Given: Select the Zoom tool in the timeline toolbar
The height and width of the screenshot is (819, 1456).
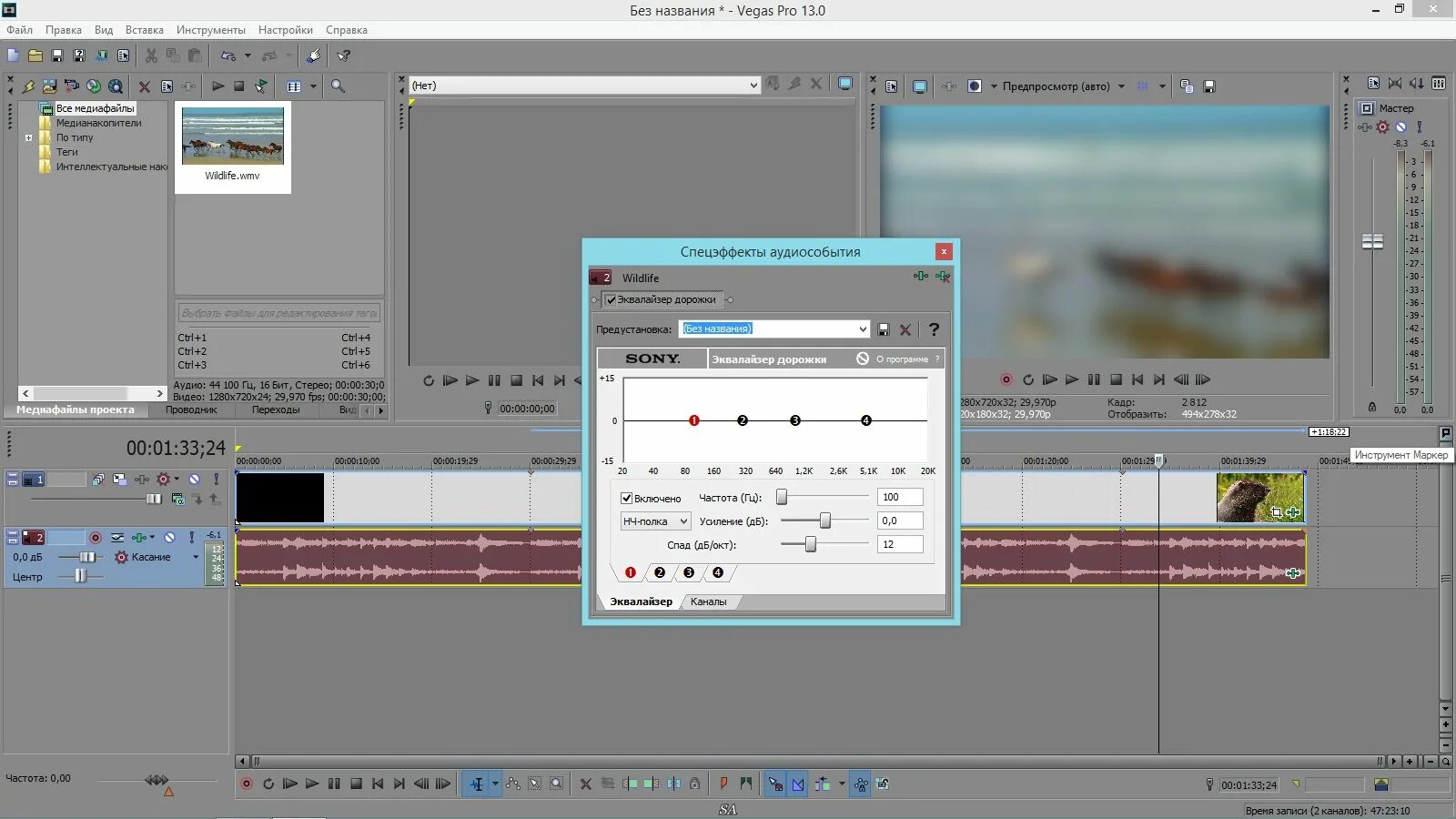Looking at the screenshot, I should pos(556,784).
